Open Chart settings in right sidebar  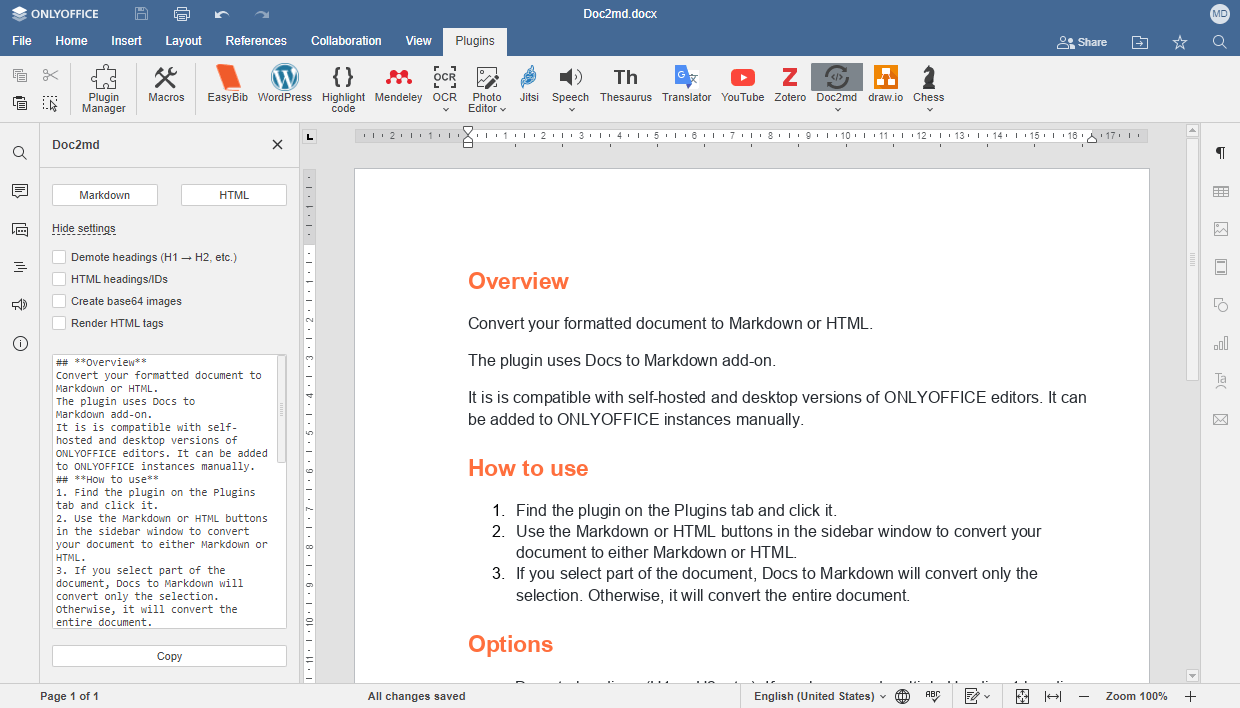coord(1221,343)
